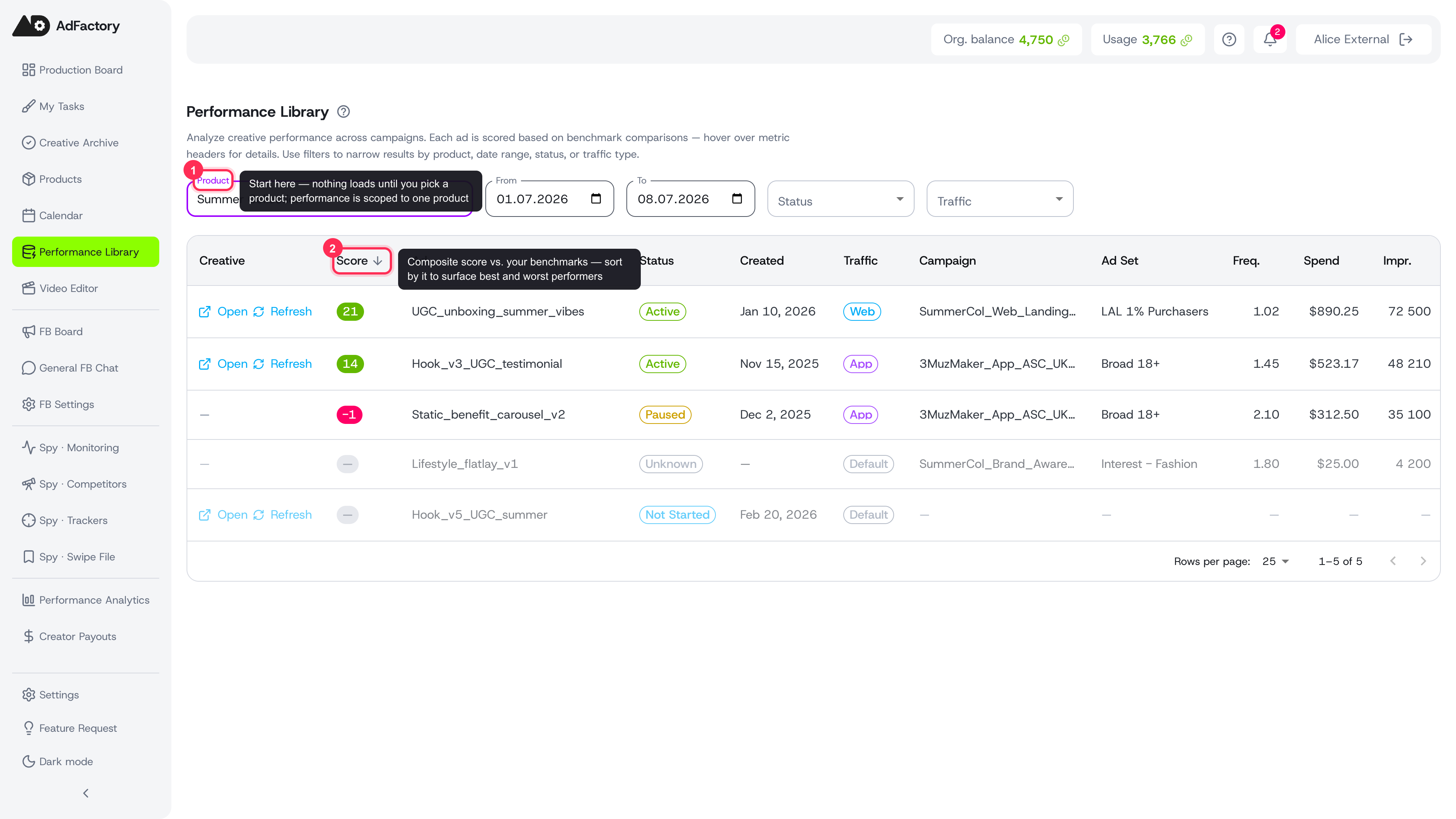Open Spy · Monitoring in sidebar

pyautogui.click(x=85, y=448)
